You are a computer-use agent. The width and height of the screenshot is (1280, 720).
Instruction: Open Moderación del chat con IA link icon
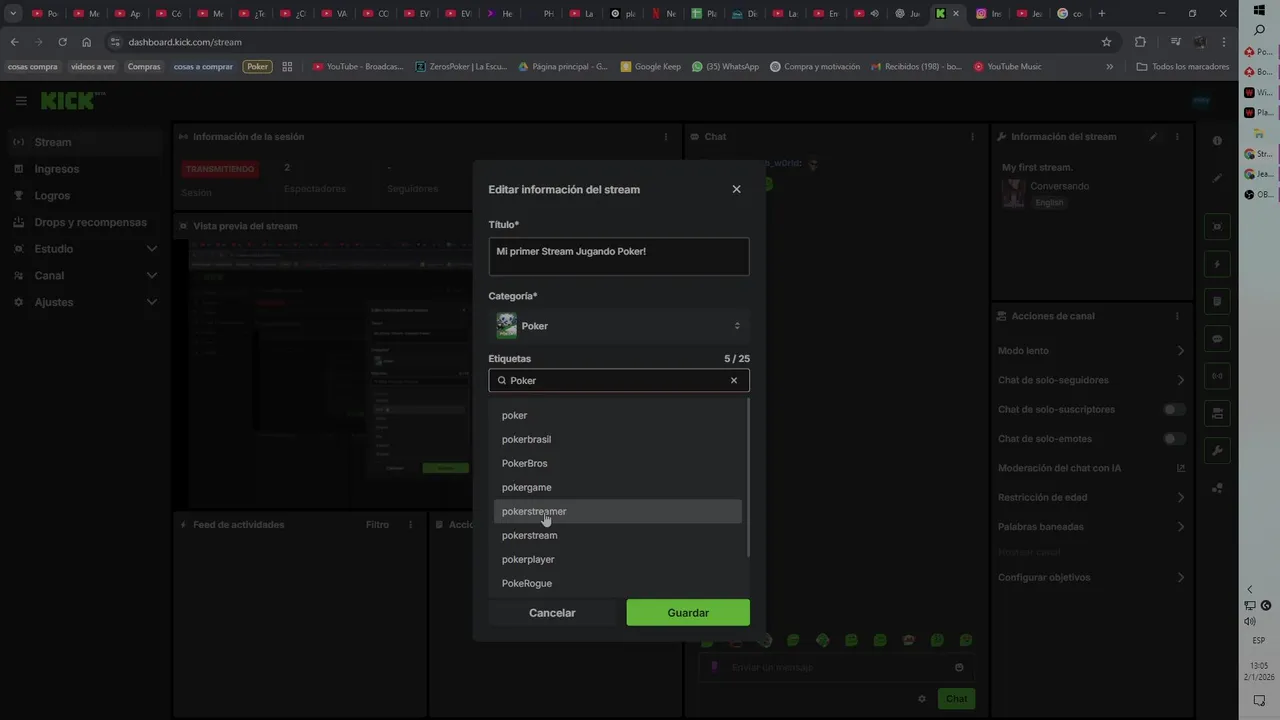1180,468
